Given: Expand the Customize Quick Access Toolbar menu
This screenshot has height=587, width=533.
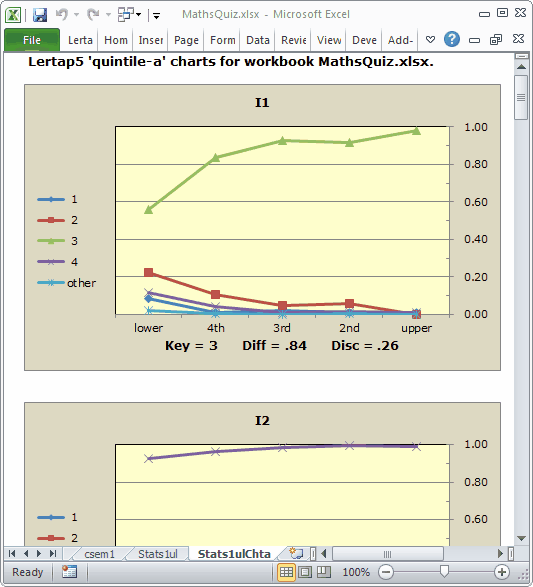Looking at the screenshot, I should 156,15.
